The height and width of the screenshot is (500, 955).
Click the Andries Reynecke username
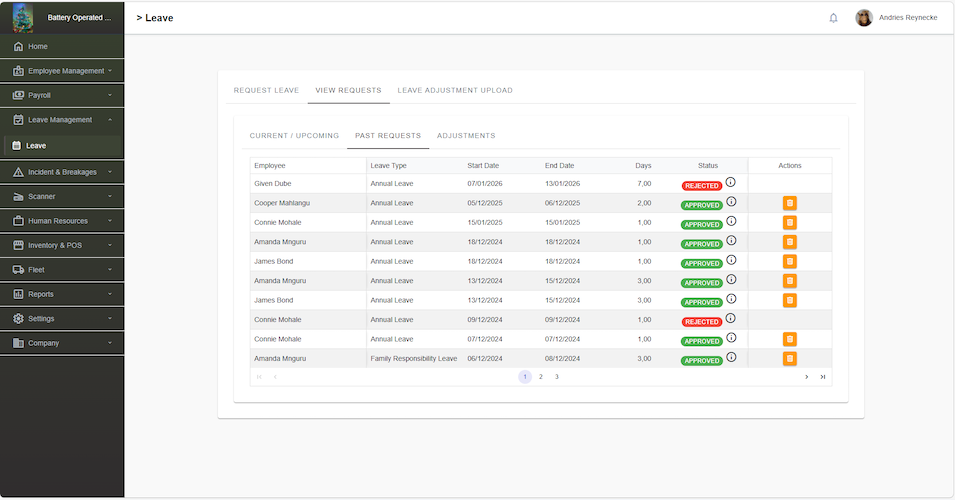(x=908, y=18)
